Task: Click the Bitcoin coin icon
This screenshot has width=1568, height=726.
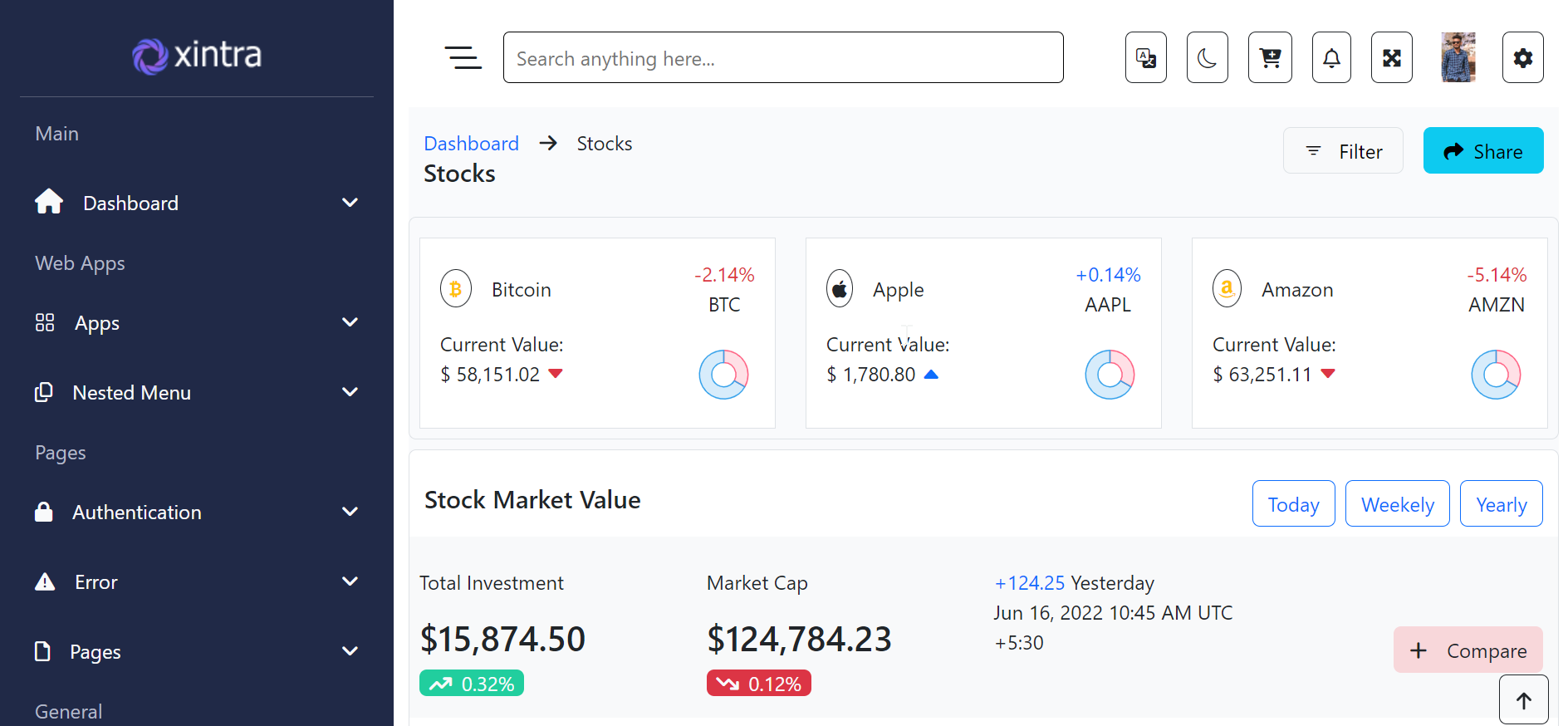Action: [x=456, y=289]
